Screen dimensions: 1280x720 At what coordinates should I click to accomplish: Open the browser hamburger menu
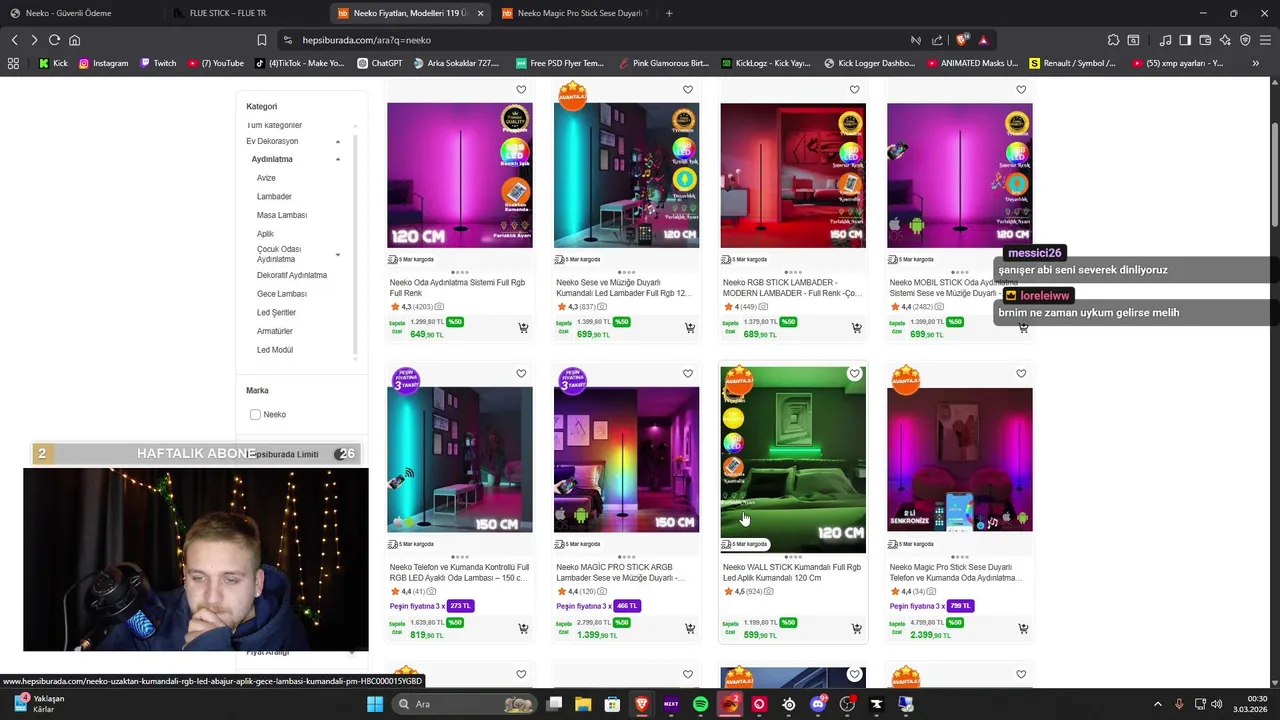[x=1265, y=40]
